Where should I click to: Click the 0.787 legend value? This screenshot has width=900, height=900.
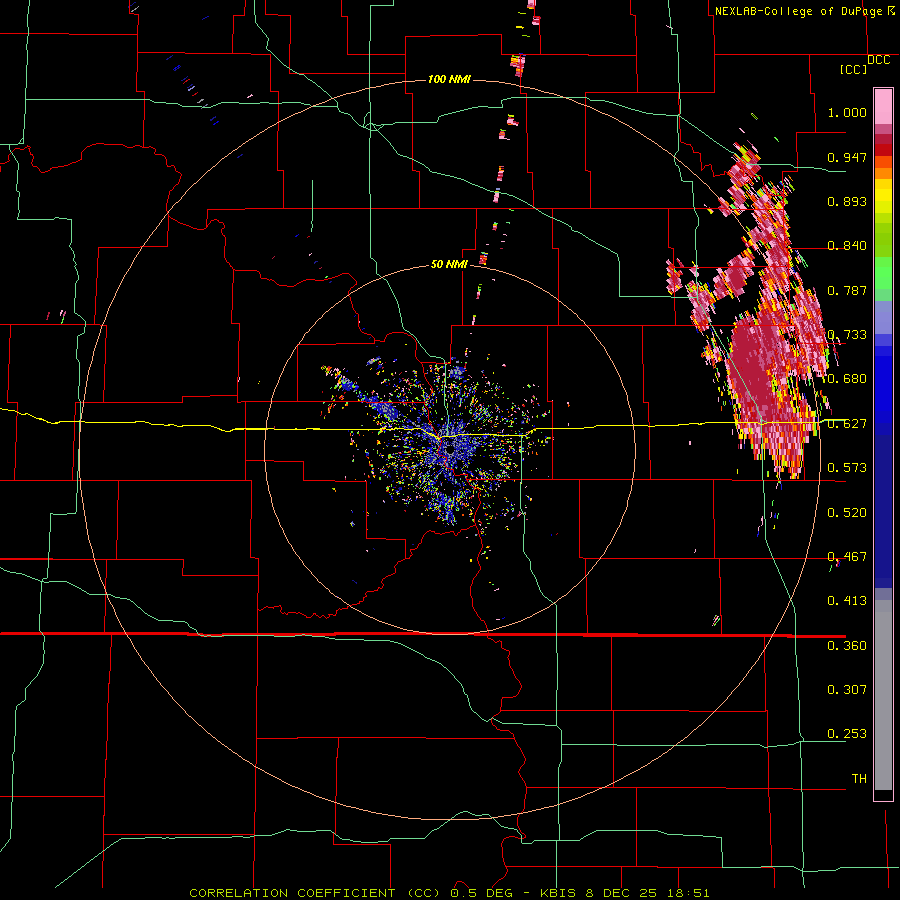coord(847,290)
